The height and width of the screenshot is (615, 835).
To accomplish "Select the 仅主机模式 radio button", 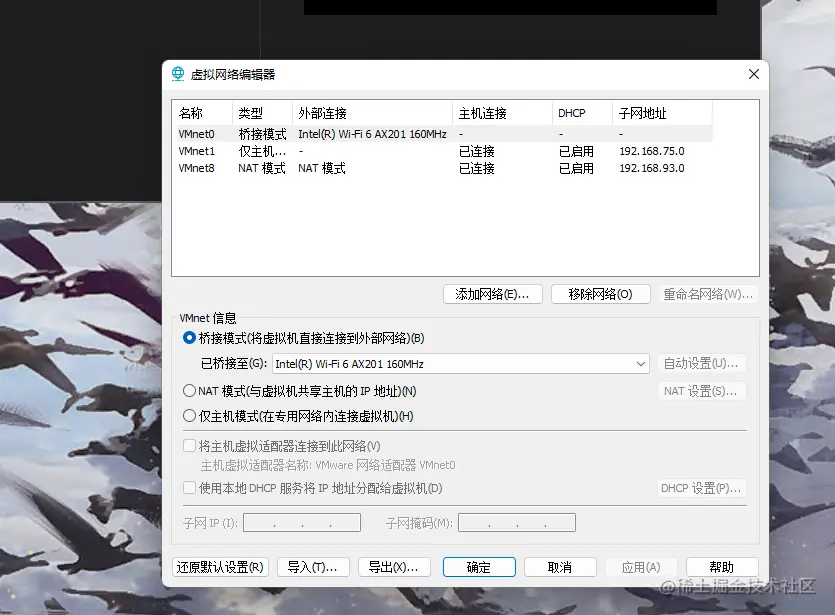I will [189, 415].
